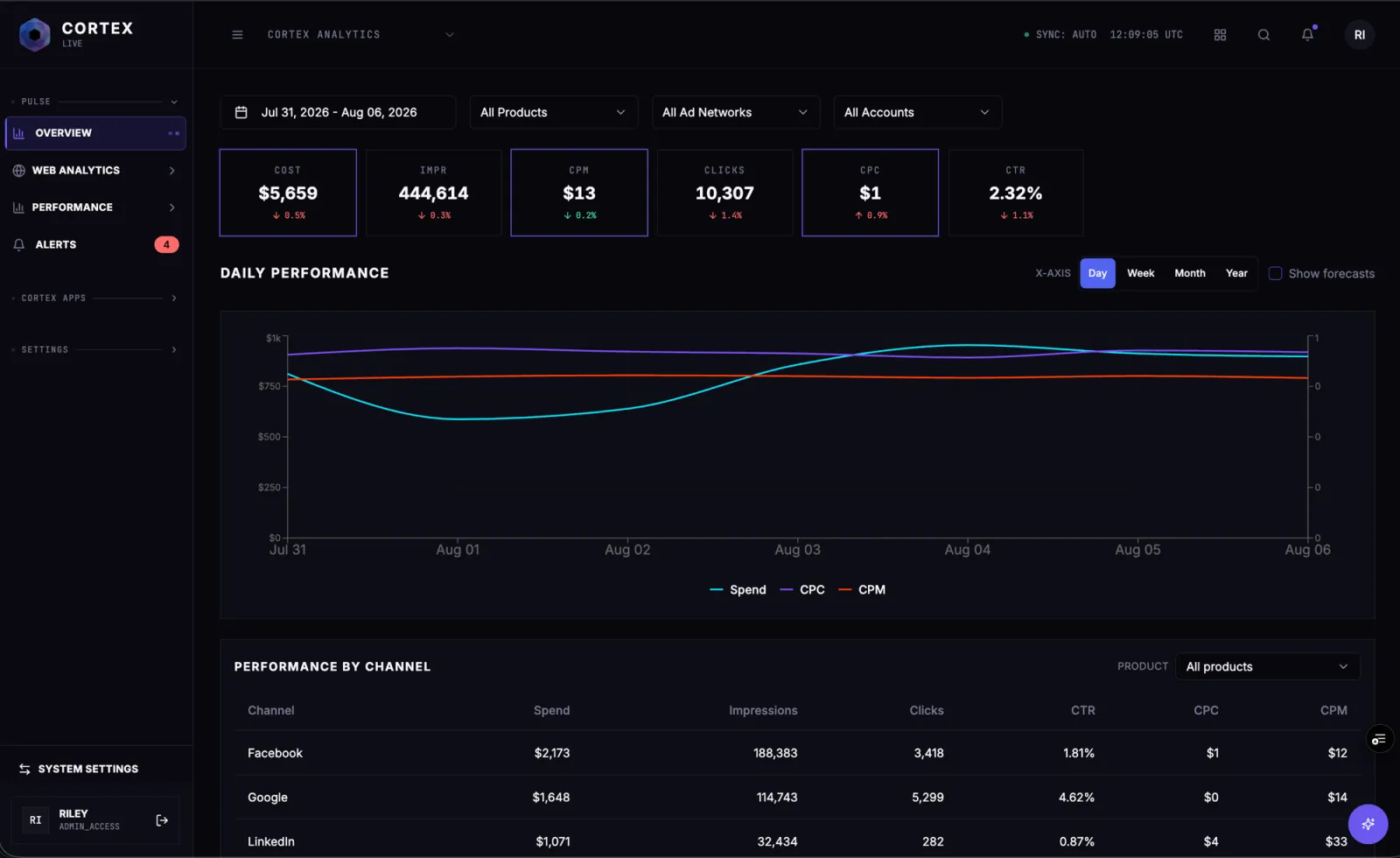
Task: Select the Year x-axis tab
Action: click(x=1236, y=273)
